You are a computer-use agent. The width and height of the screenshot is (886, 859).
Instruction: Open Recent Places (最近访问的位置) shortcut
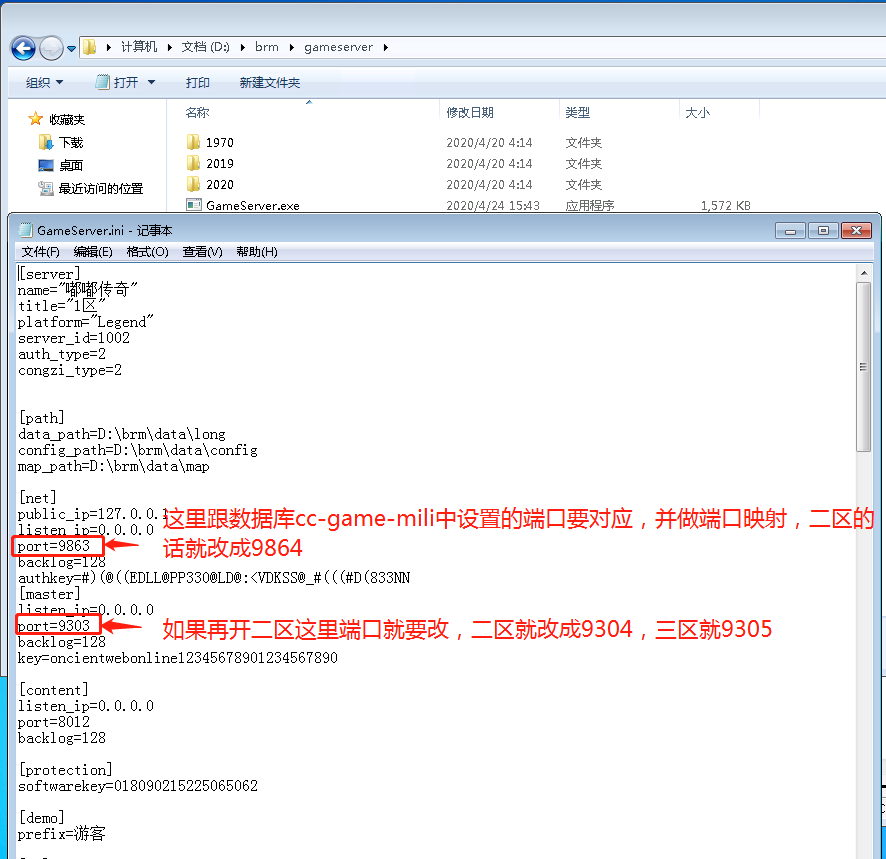click(100, 188)
